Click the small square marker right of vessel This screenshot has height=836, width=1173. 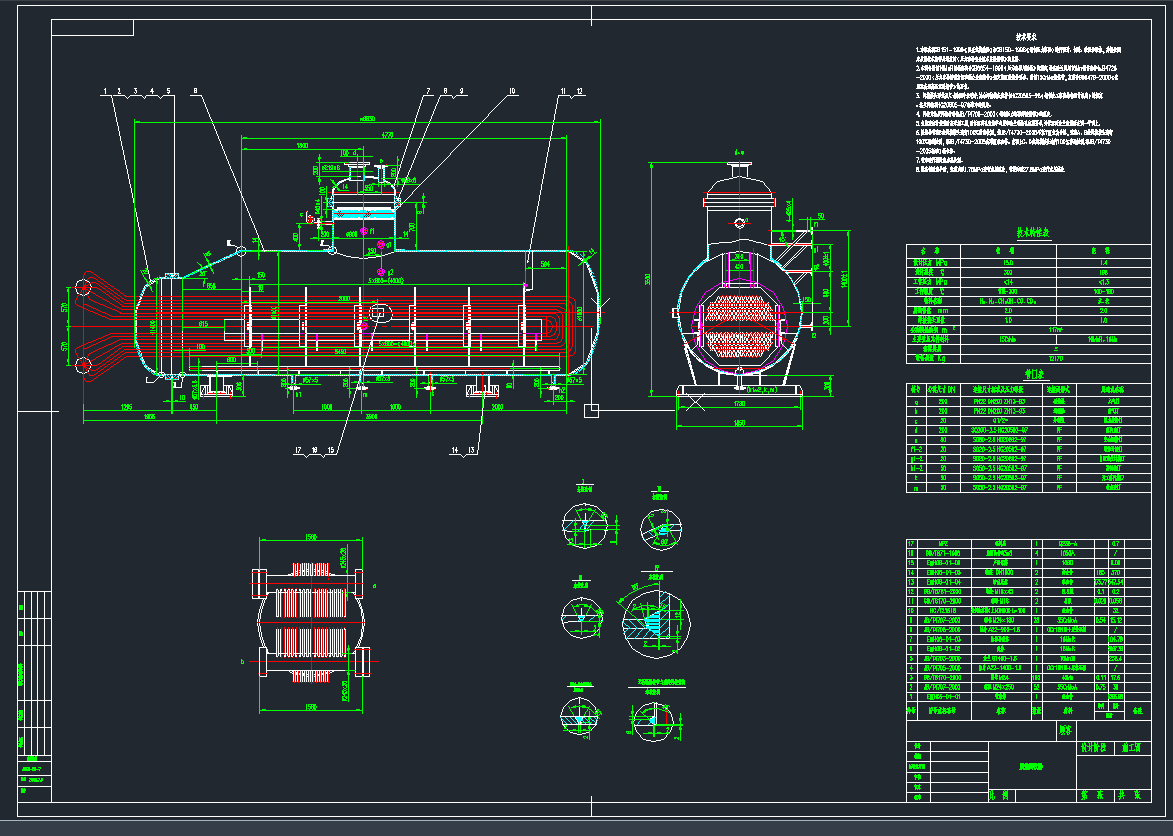click(592, 409)
